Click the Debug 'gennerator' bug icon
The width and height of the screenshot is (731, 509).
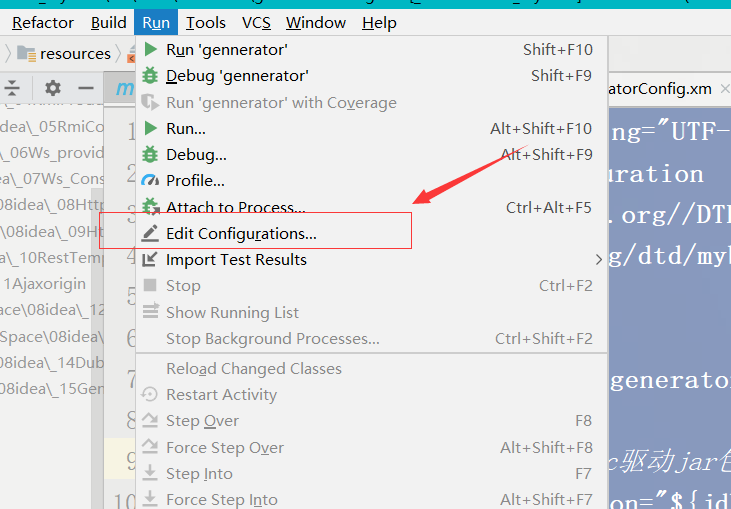pyautogui.click(x=150, y=76)
